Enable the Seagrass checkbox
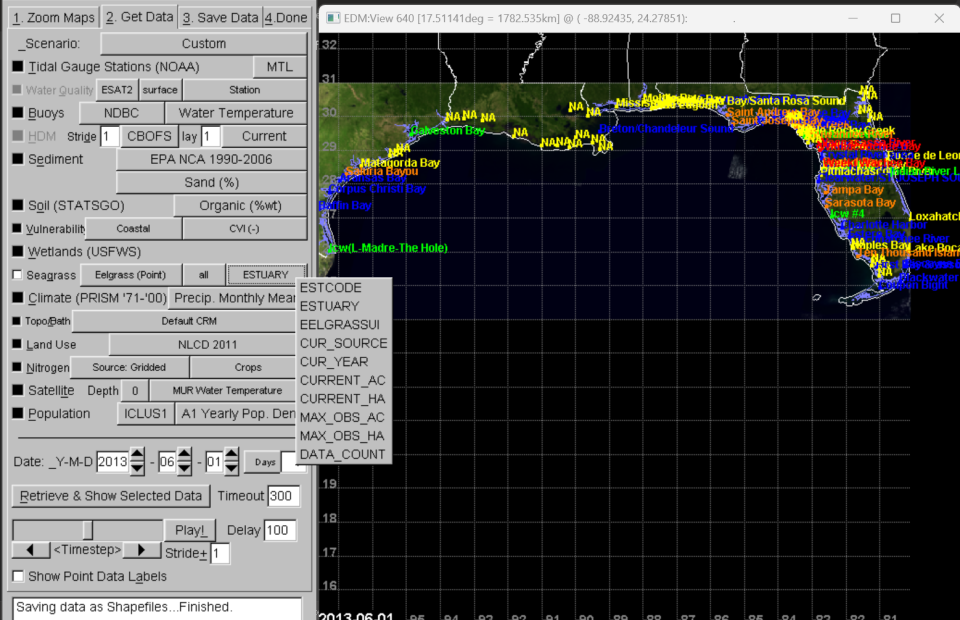The width and height of the screenshot is (960, 620). click(x=17, y=275)
